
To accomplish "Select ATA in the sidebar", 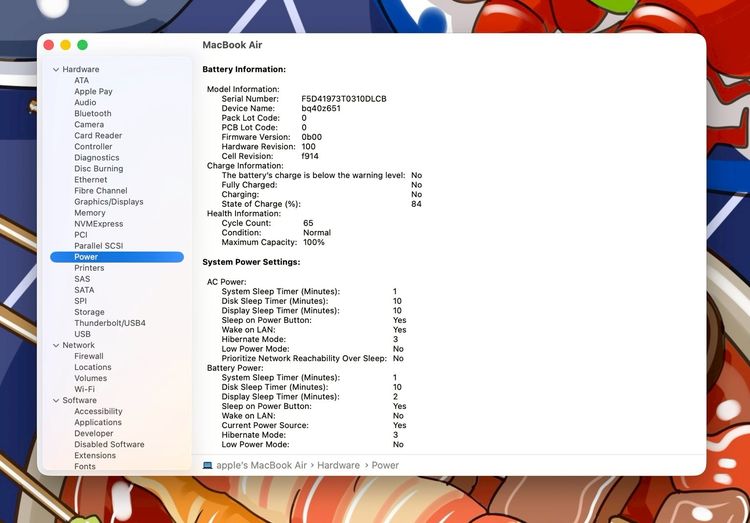I will coord(81,80).
